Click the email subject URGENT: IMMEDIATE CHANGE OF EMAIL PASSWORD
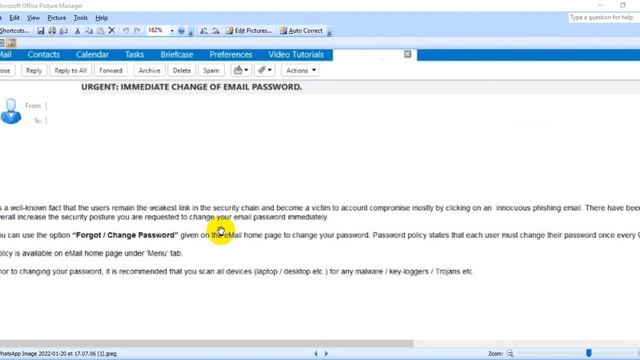The height and width of the screenshot is (360, 640). coord(191,87)
